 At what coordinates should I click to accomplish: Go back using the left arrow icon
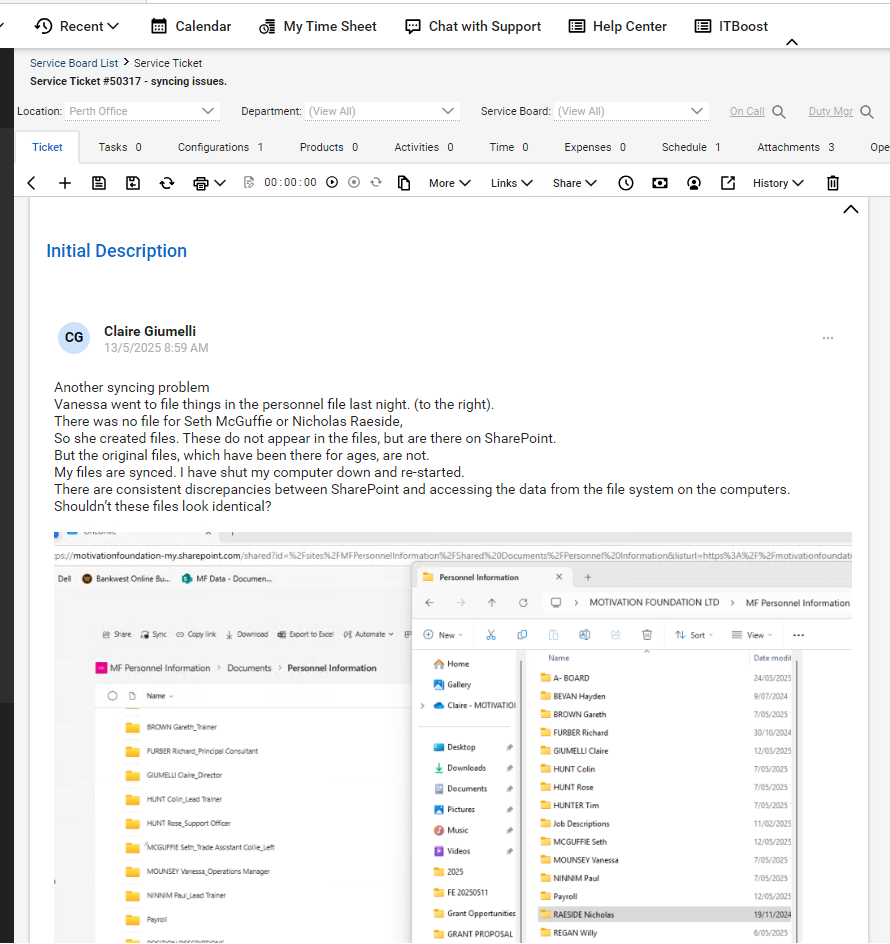click(32, 183)
